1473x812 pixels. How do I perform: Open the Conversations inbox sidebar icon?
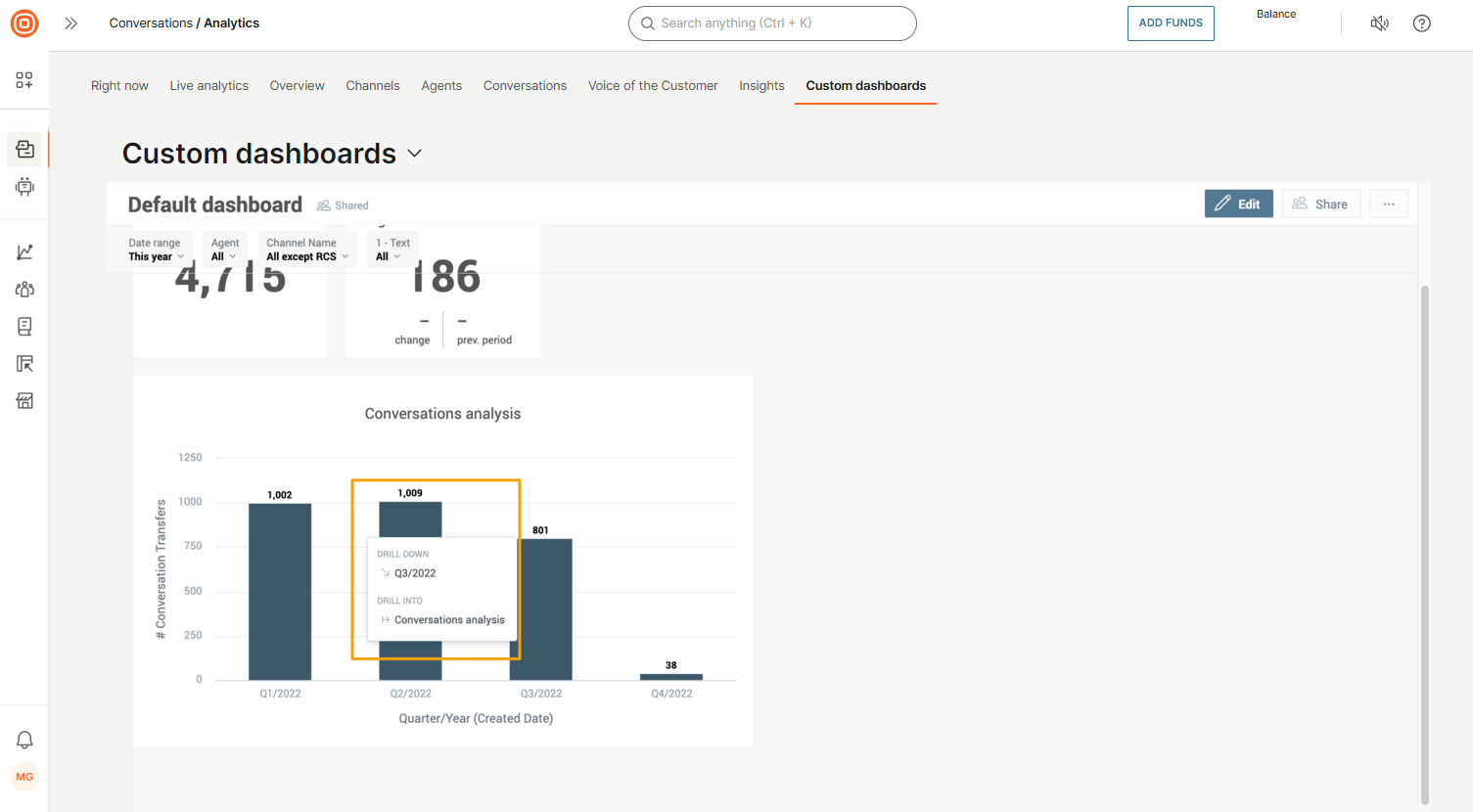coord(24,149)
